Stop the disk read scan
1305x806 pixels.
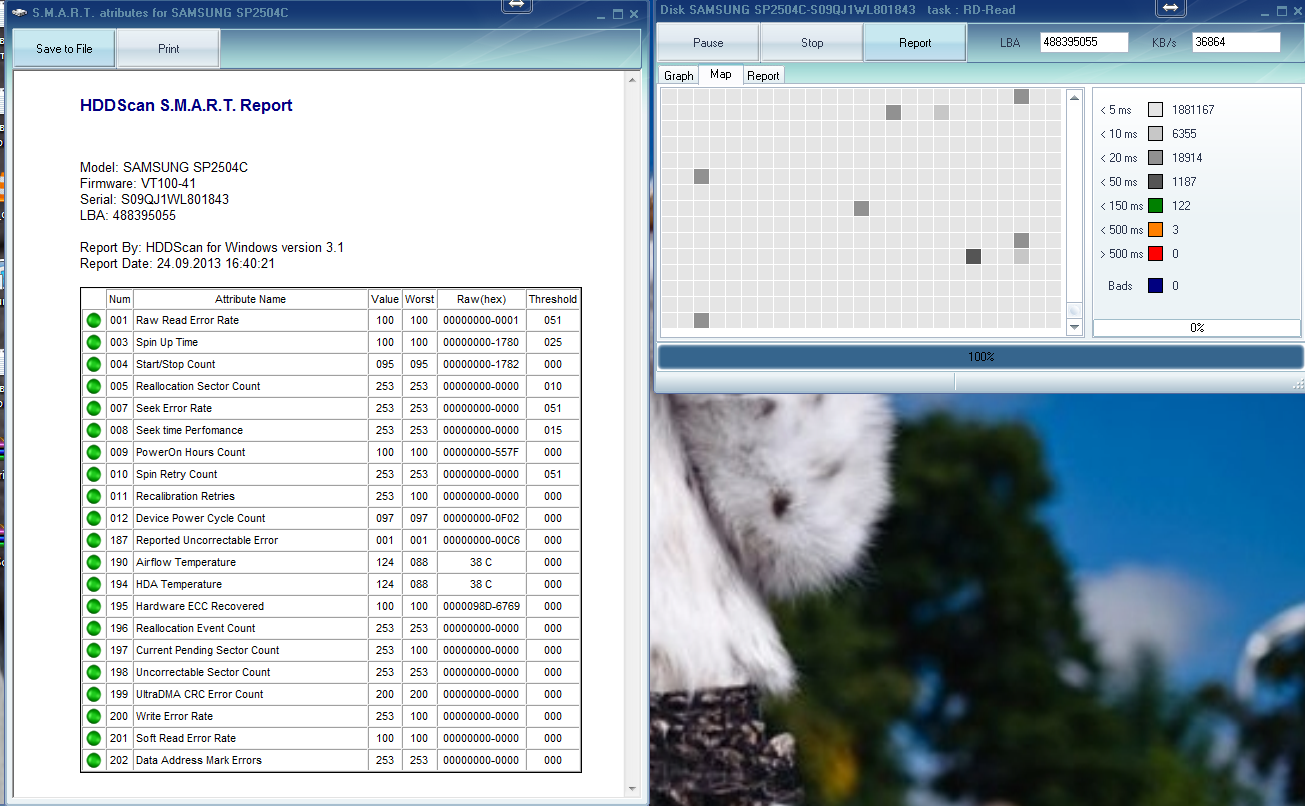[x=811, y=43]
